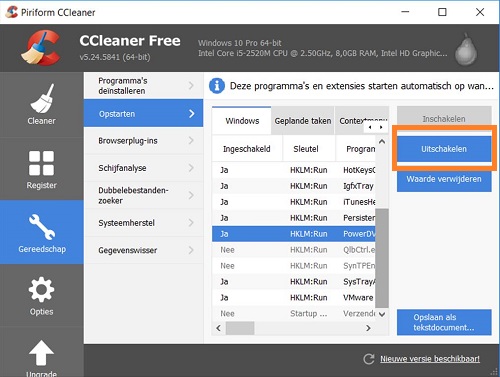The height and width of the screenshot is (377, 500).
Task: Click horizontal scrollbar right arrow
Action: pos(368,328)
